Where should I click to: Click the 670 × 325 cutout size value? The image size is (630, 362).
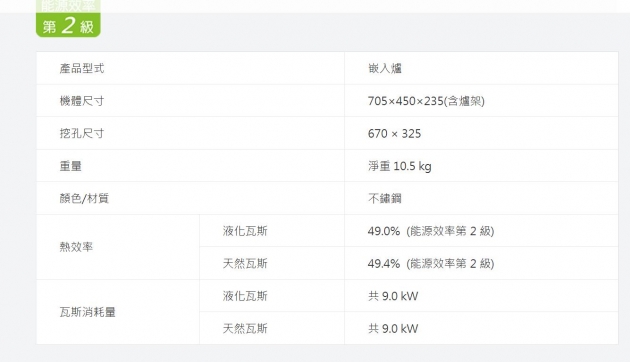(395, 133)
